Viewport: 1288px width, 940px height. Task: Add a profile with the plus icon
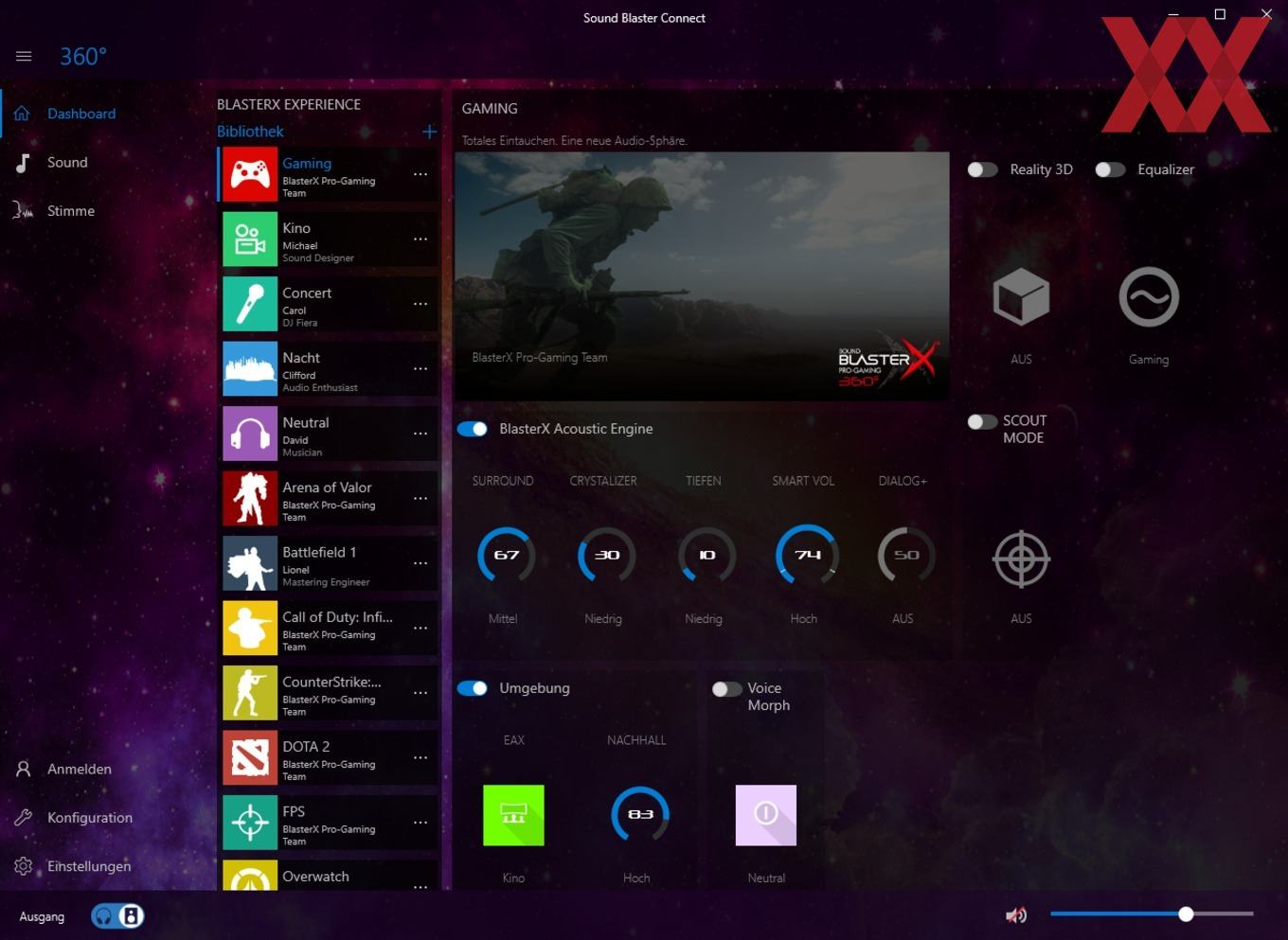(429, 132)
